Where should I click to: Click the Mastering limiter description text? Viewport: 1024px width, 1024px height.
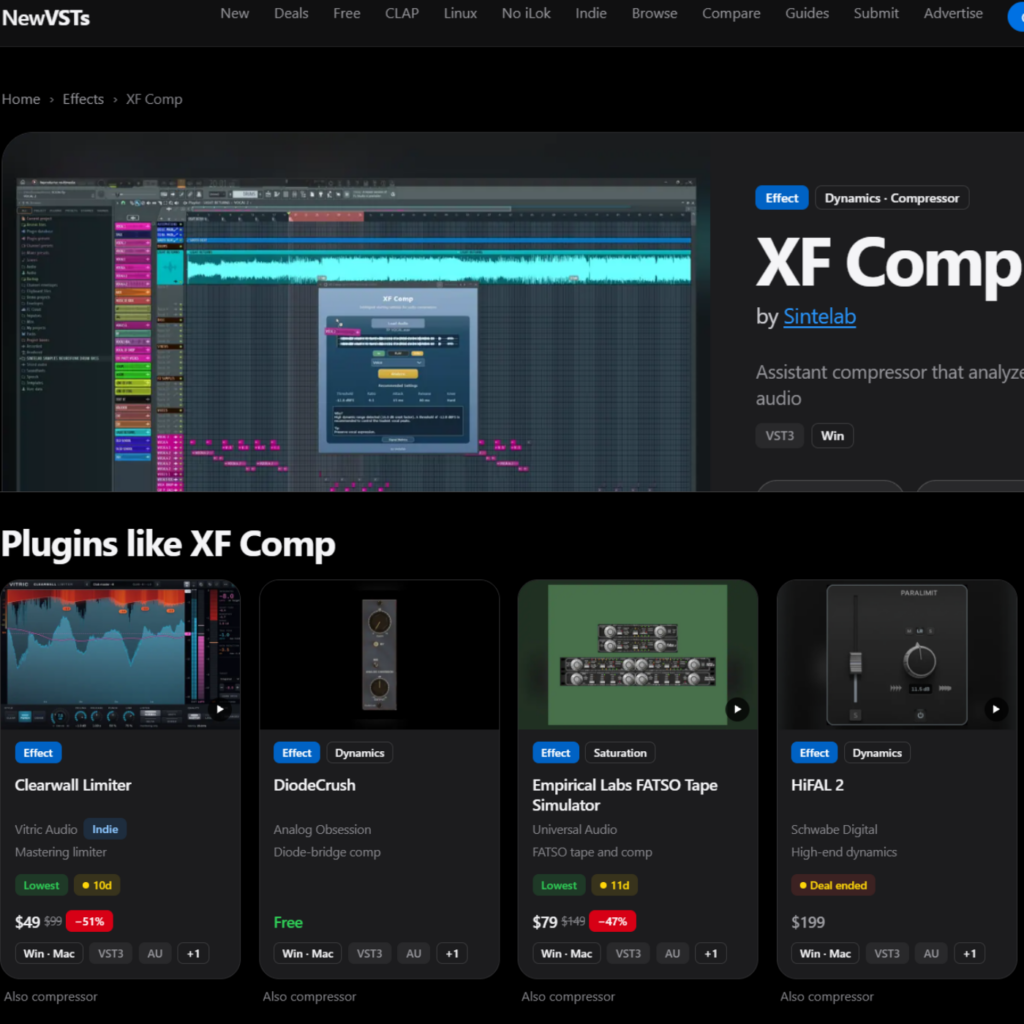point(61,852)
